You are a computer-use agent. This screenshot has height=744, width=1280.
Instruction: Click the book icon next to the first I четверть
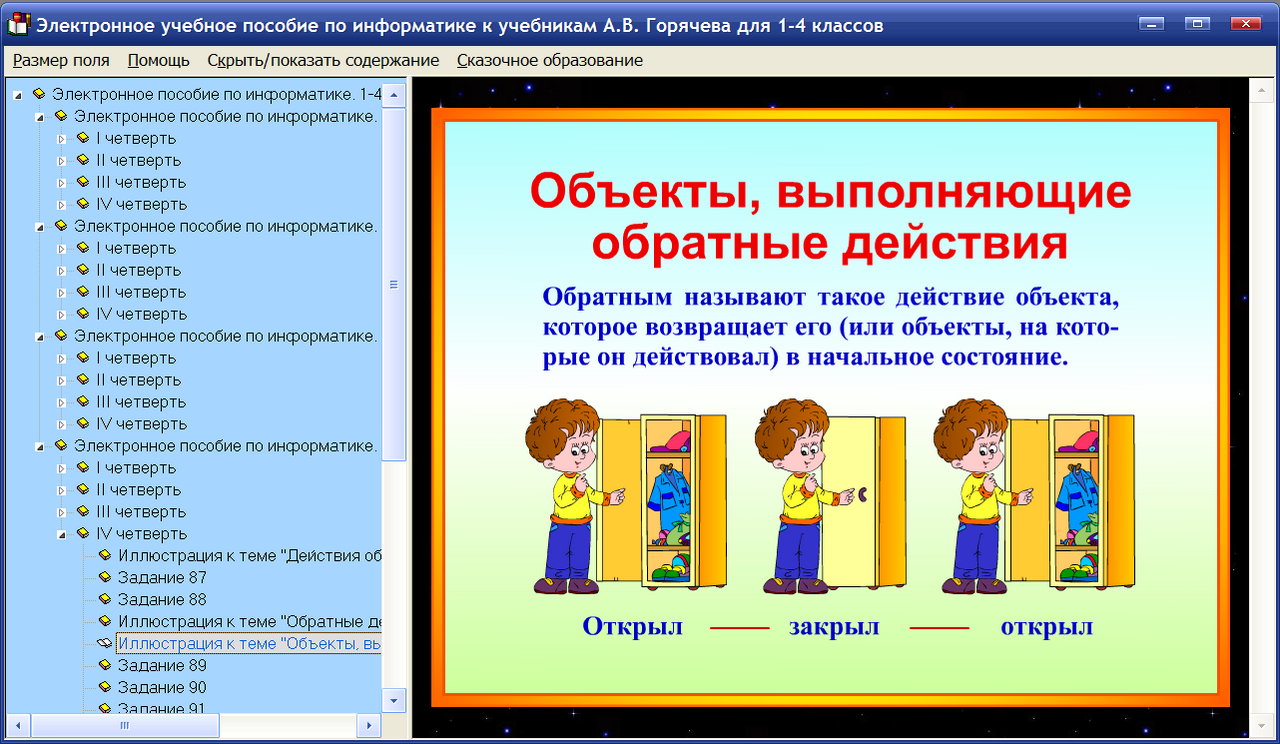pos(82,137)
